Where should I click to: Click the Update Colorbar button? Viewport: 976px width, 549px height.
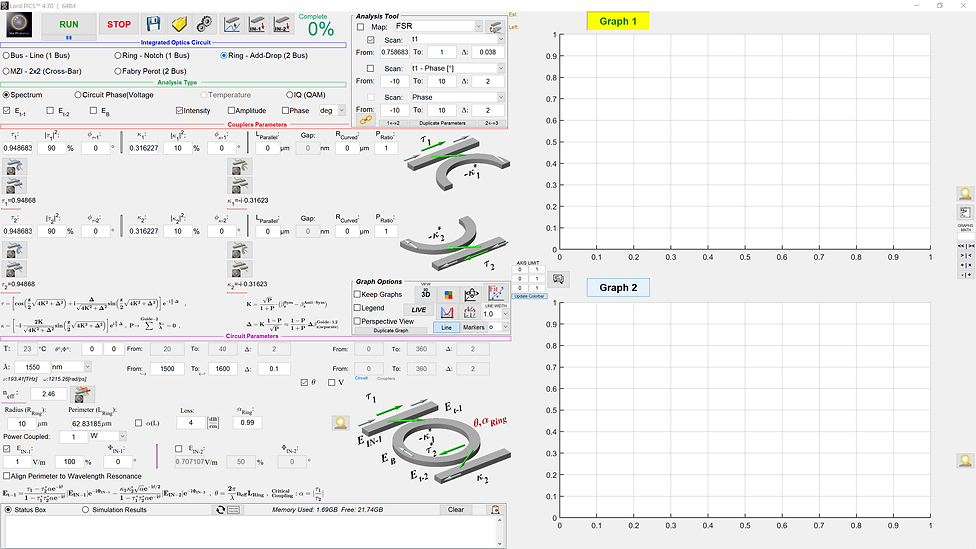[x=529, y=296]
